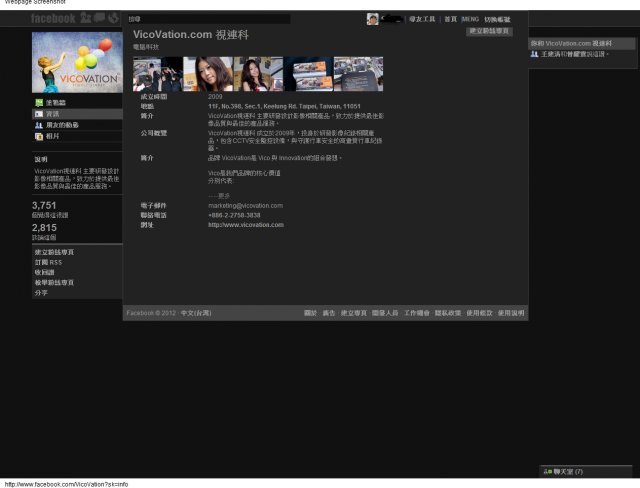
Task: Change language via 中文(台灣) footer link
Action: 196,313
